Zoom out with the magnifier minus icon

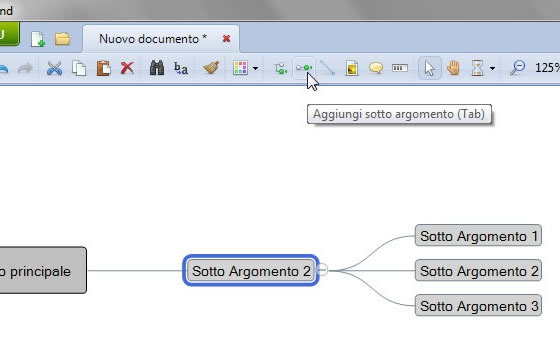pos(518,68)
